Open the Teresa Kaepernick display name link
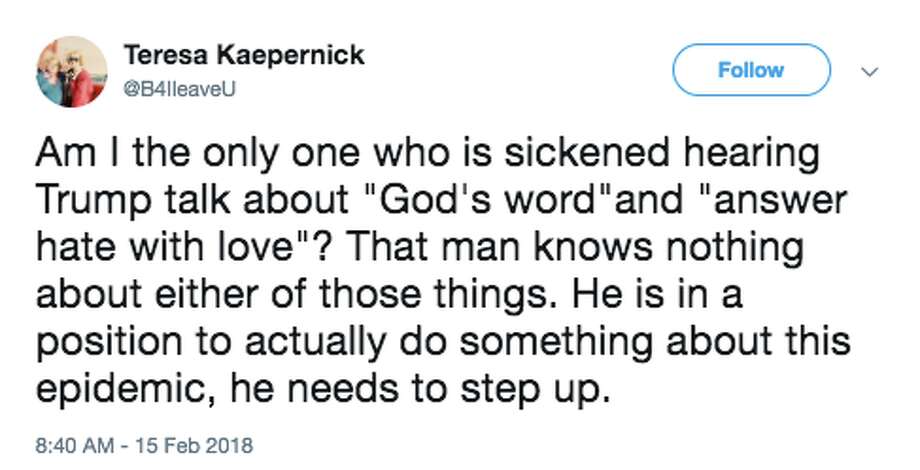The height and width of the screenshot is (470, 920). point(243,56)
